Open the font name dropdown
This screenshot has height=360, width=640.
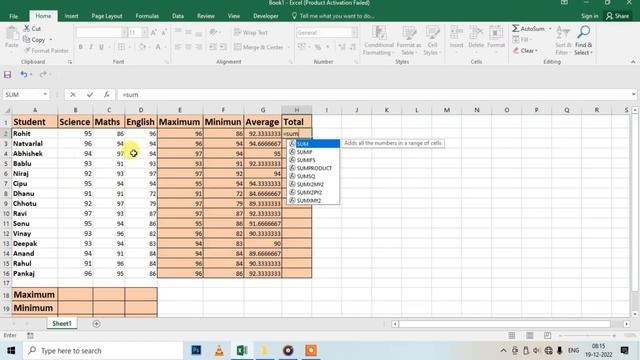click(124, 32)
